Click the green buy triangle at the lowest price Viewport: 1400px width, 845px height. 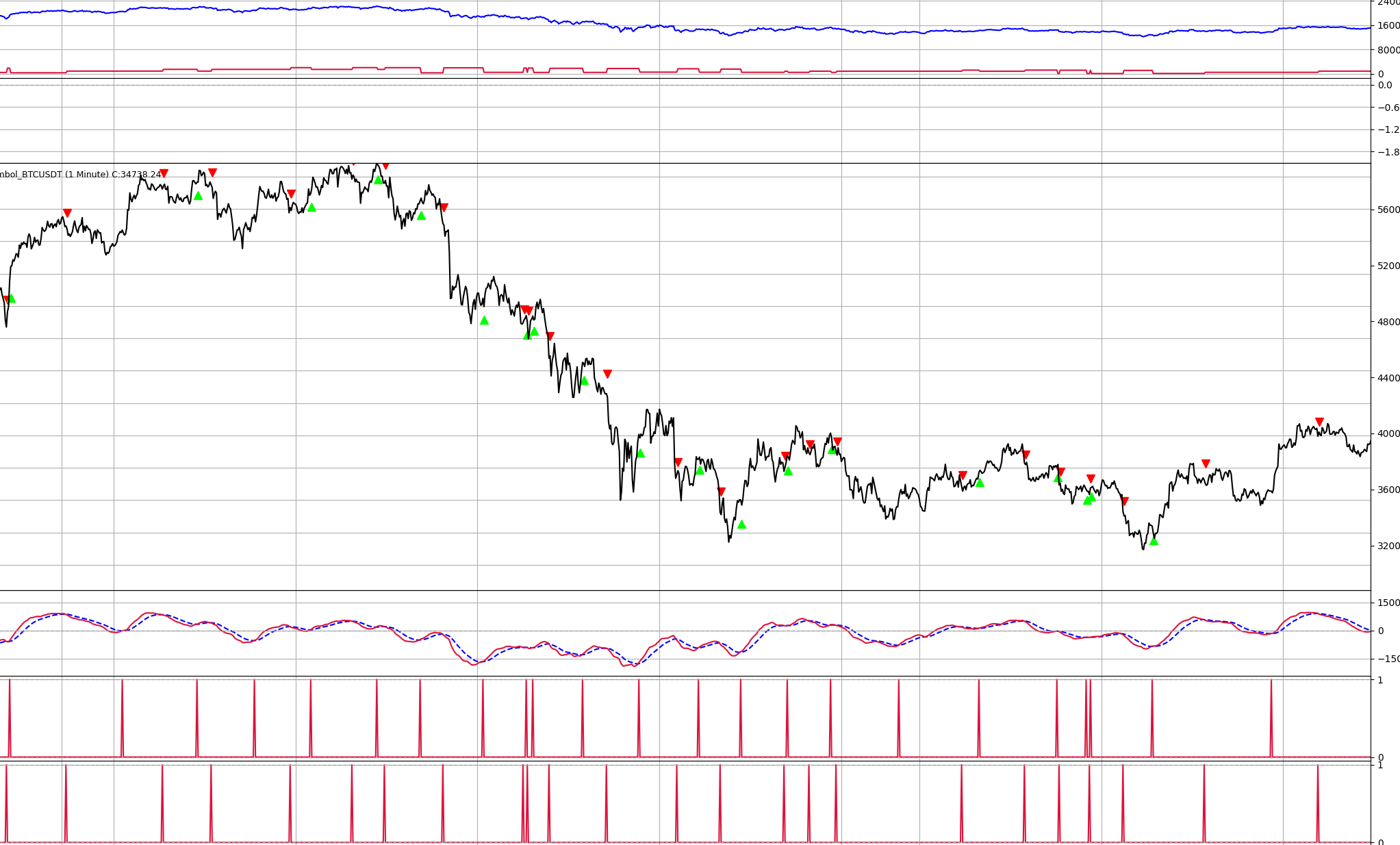(x=1154, y=541)
